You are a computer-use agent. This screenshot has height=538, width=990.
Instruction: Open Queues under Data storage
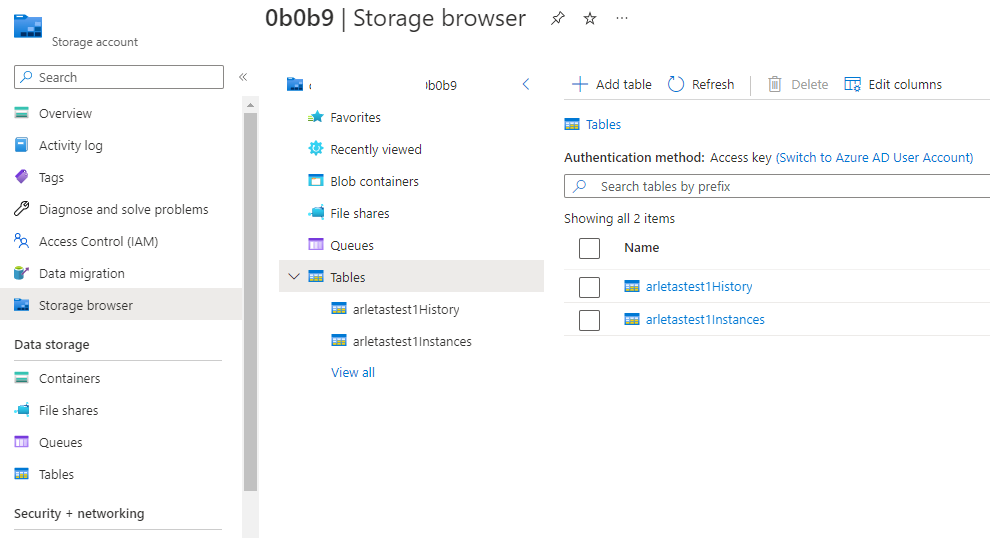61,443
